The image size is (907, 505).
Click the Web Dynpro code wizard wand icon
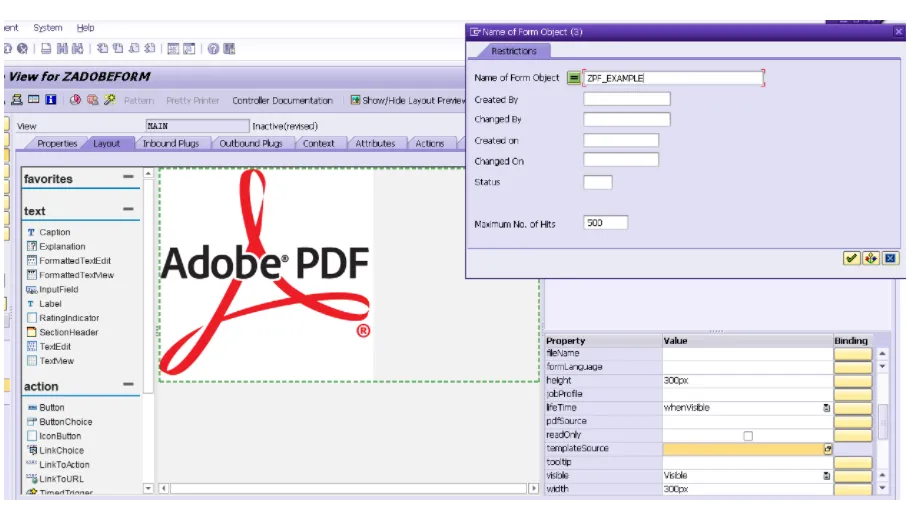(x=109, y=100)
